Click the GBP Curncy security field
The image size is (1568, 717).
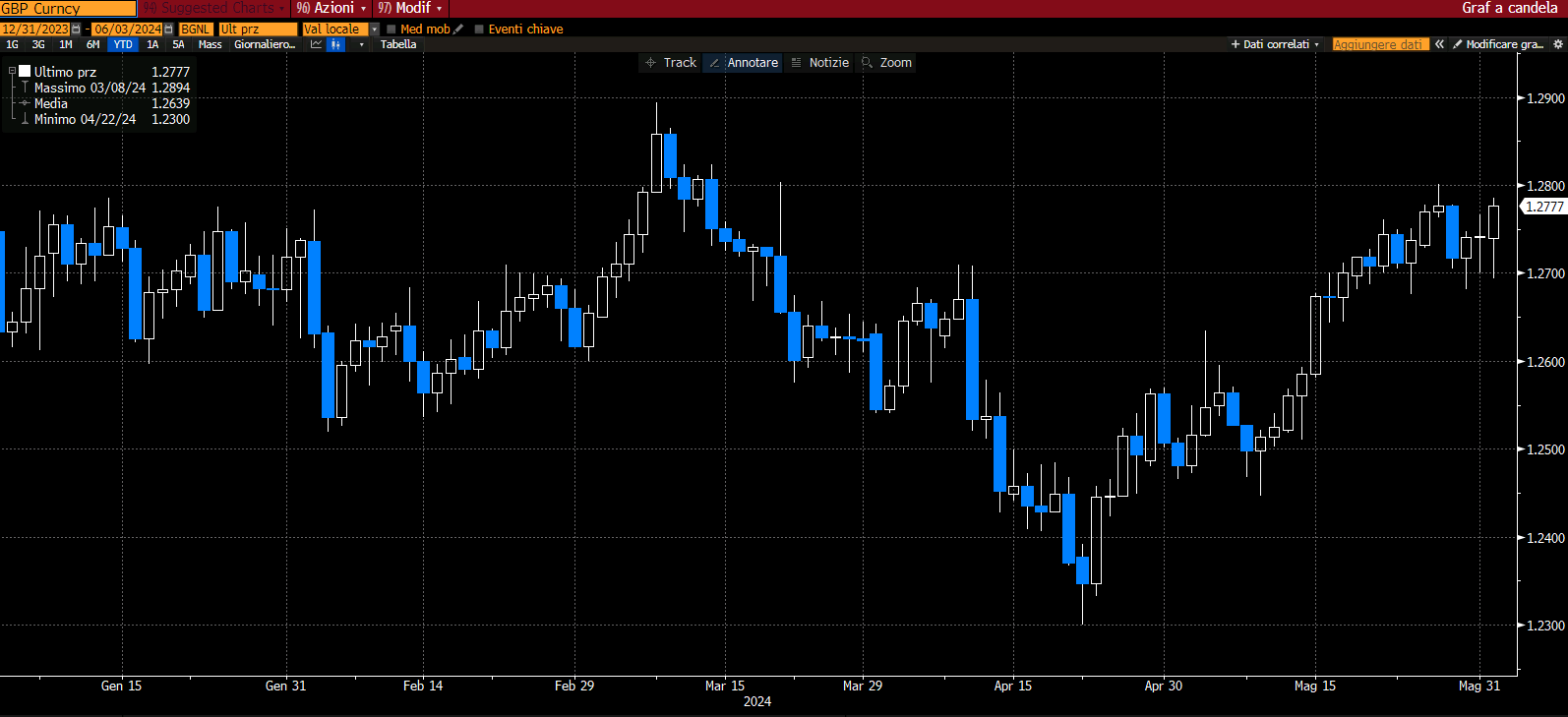(x=68, y=9)
